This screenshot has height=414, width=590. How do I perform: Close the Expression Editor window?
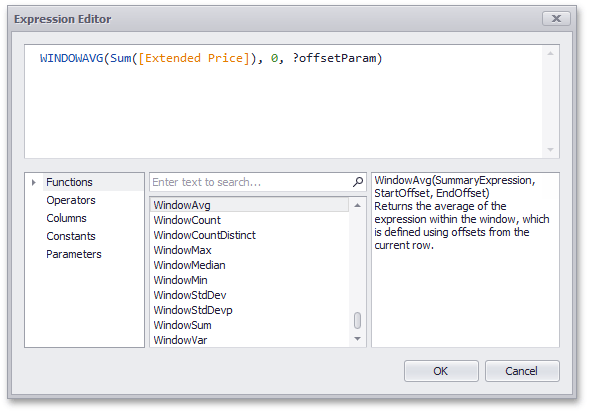556,18
